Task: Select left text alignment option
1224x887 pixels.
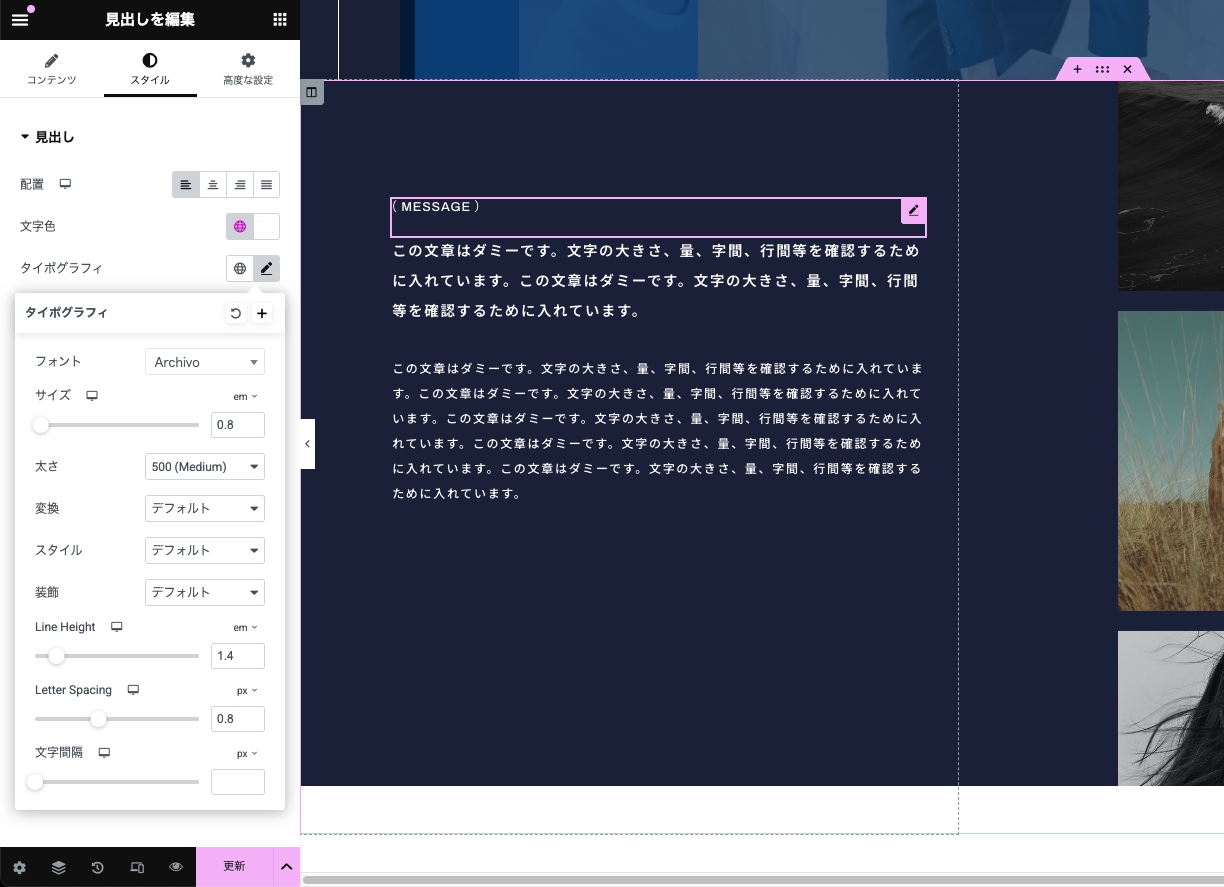Action: (x=186, y=185)
